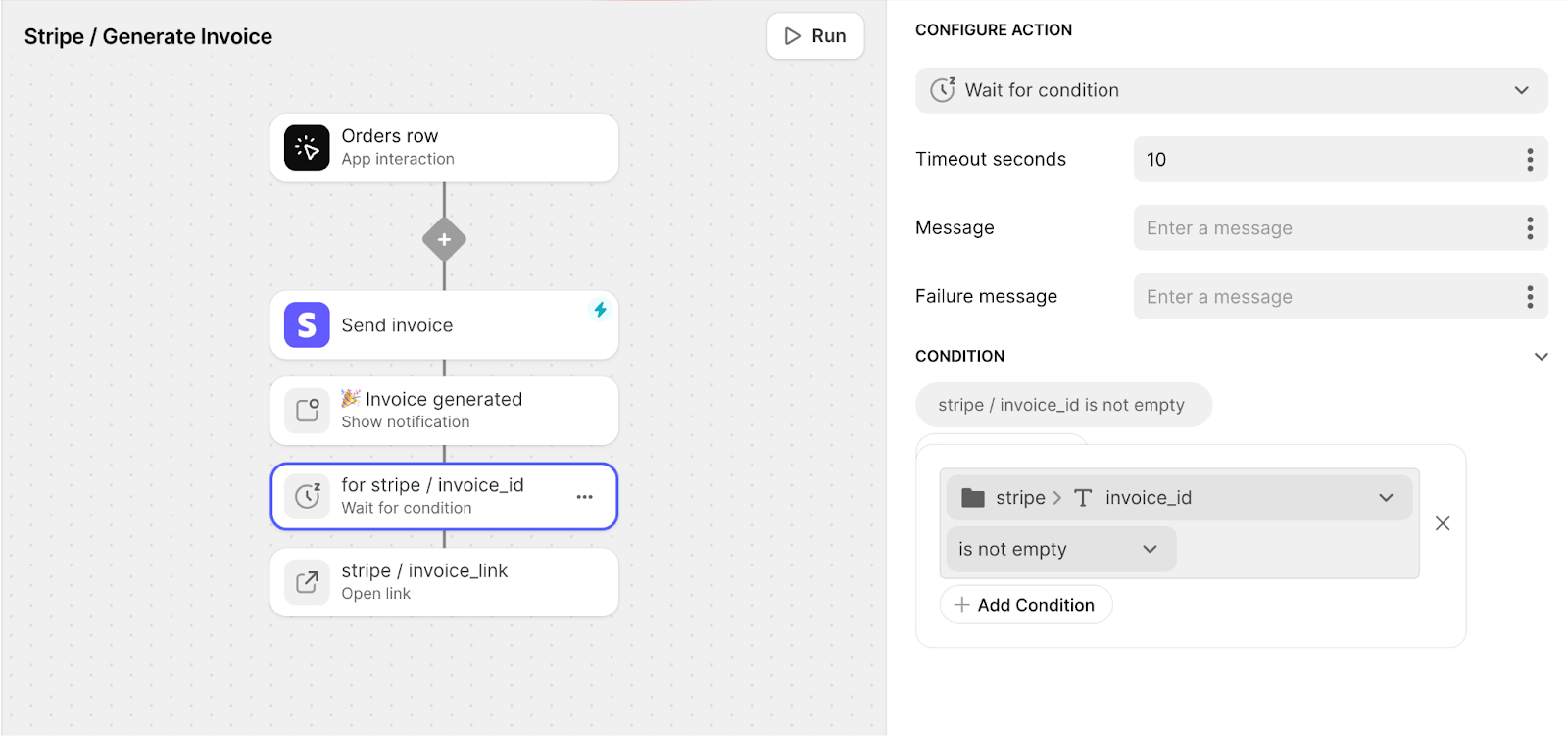Screen dimensions: 1568x736
Task: Add a step with the diamond plus button
Action: pyautogui.click(x=444, y=239)
